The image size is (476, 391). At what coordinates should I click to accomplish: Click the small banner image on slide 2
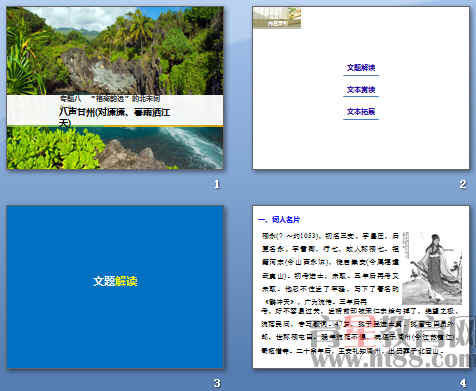click(x=277, y=18)
